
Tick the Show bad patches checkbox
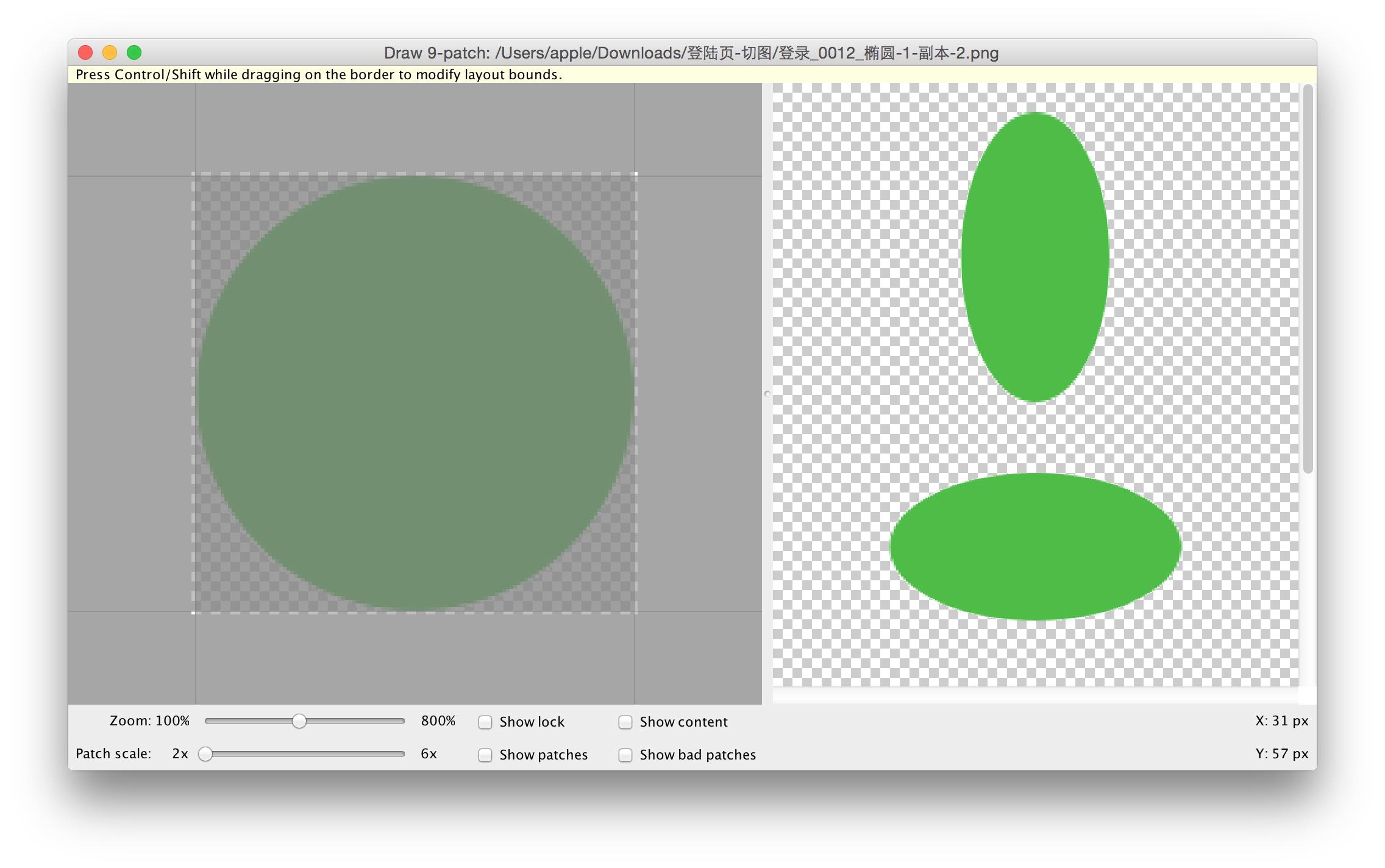pyautogui.click(x=625, y=755)
